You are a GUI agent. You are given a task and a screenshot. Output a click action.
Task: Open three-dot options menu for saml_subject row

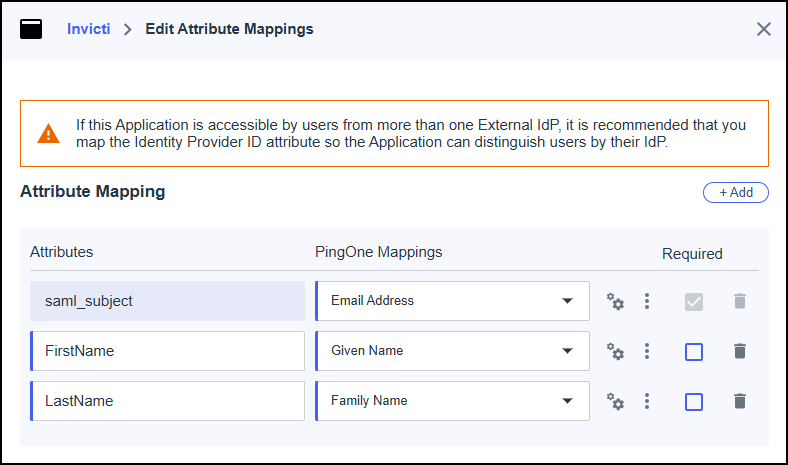pyautogui.click(x=647, y=301)
